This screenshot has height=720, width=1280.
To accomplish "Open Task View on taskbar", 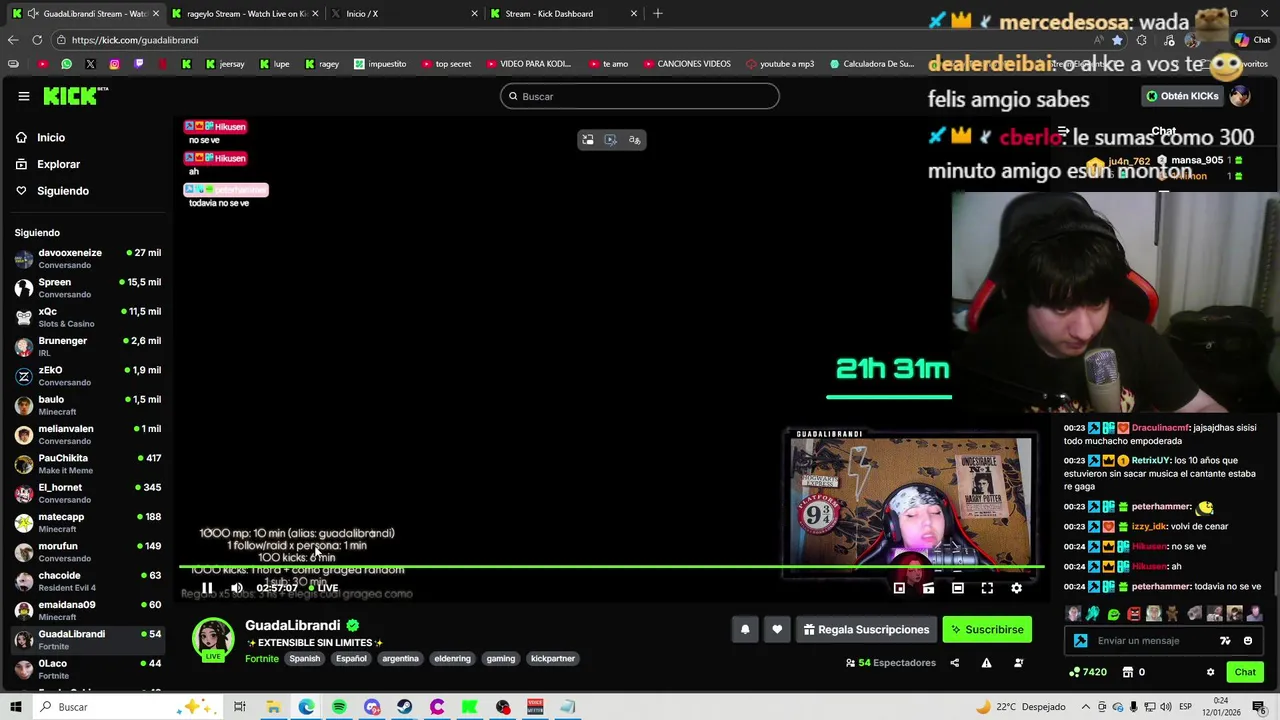I will point(240,707).
